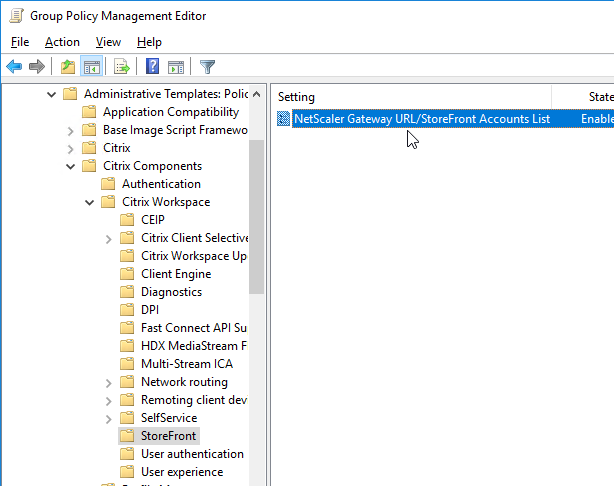Click the Export List toolbar icon
Viewport: 614px width, 486px height.
(x=121, y=67)
